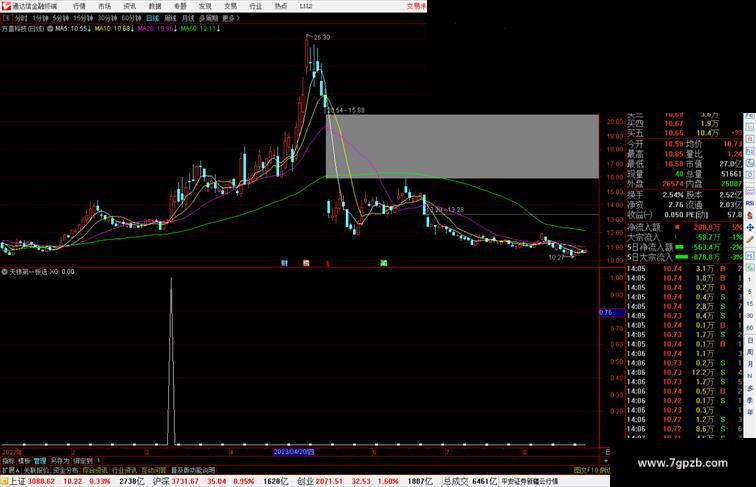This screenshot has height=487, width=756.
Task: Select the 月 period shortcut in right toolbar
Action: pos(750,365)
